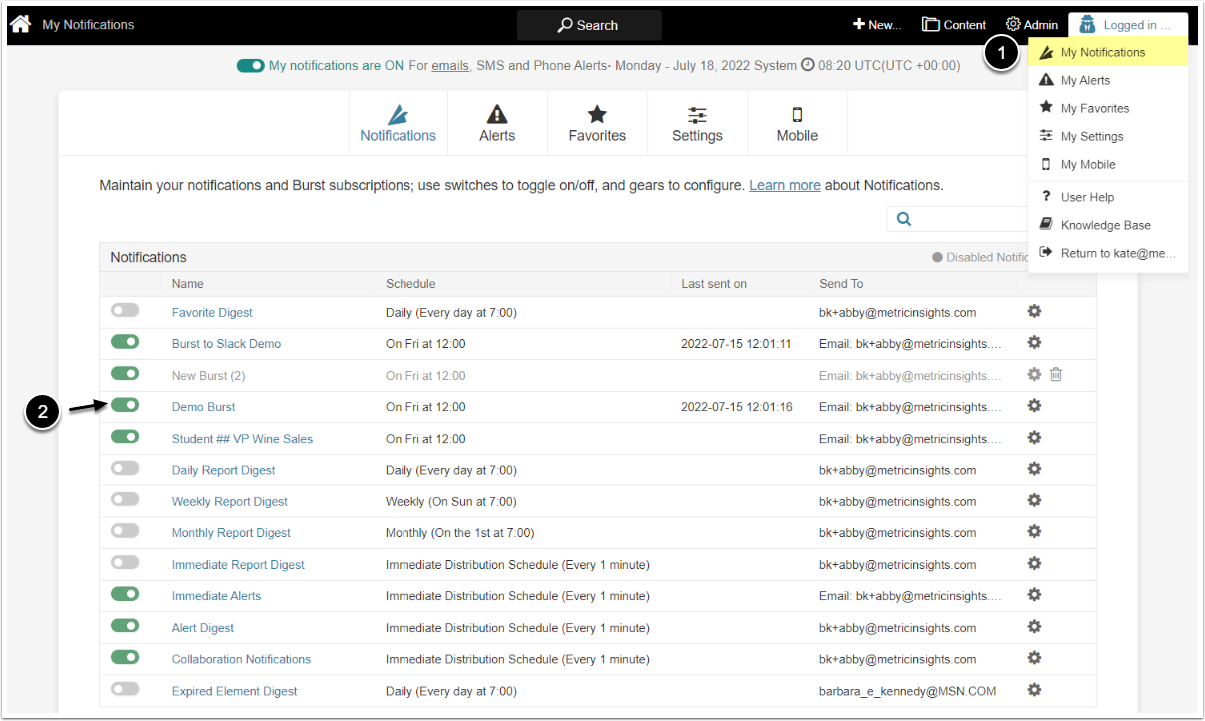Open the Admin menu
This screenshot has height=721, width=1205.
click(1031, 25)
